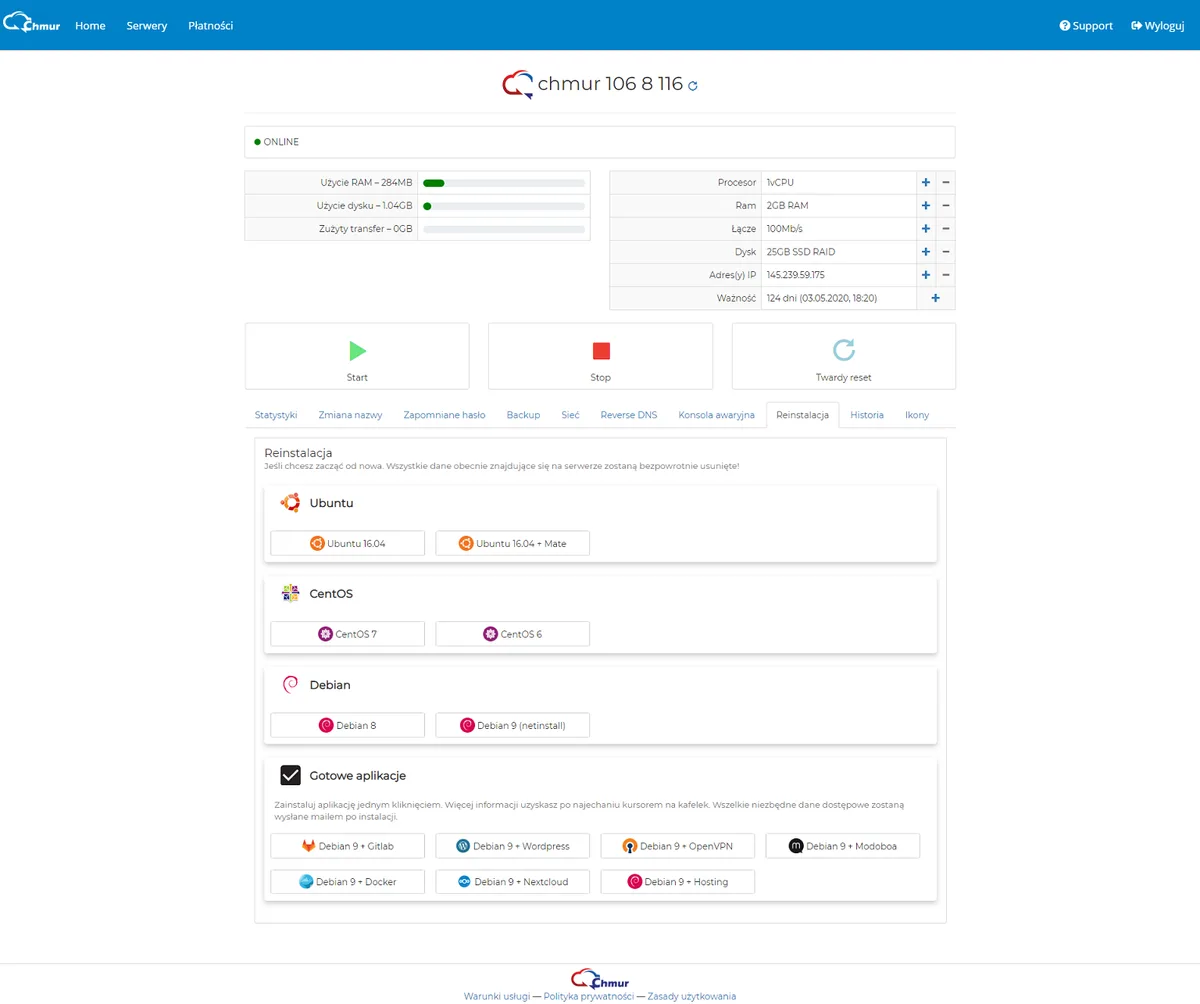
Task: Click the Zużyty transfer progress bar
Action: tap(504, 229)
